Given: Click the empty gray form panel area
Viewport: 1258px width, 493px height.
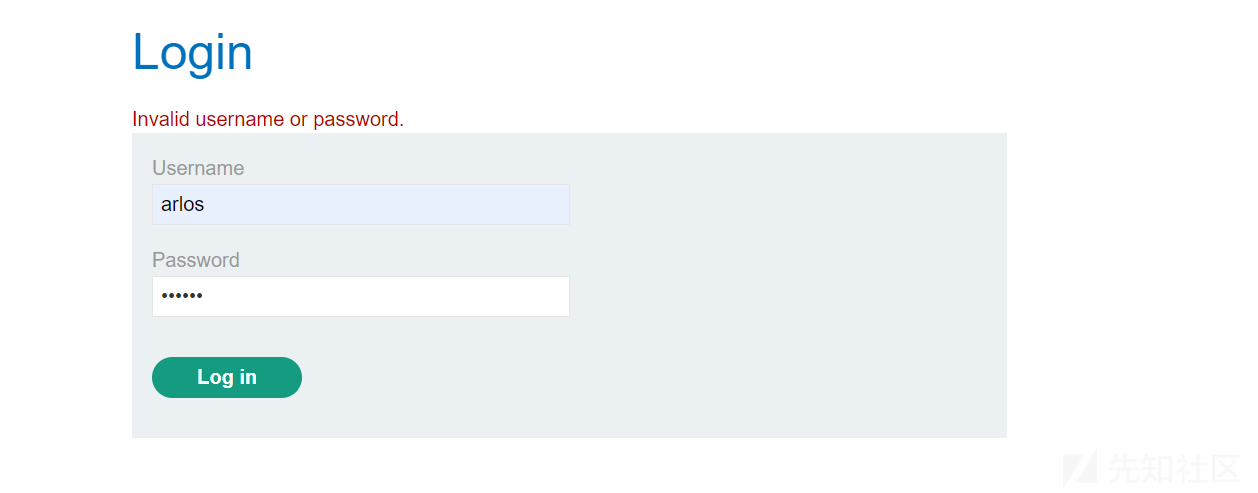Looking at the screenshot, I should pos(790,290).
